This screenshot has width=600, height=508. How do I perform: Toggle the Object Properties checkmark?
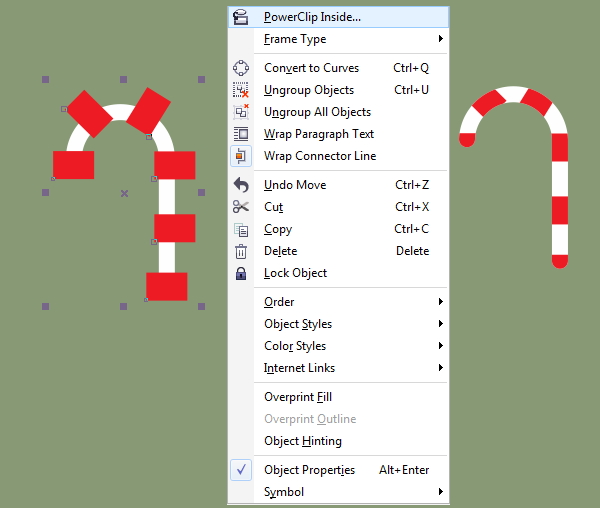[x=241, y=470]
